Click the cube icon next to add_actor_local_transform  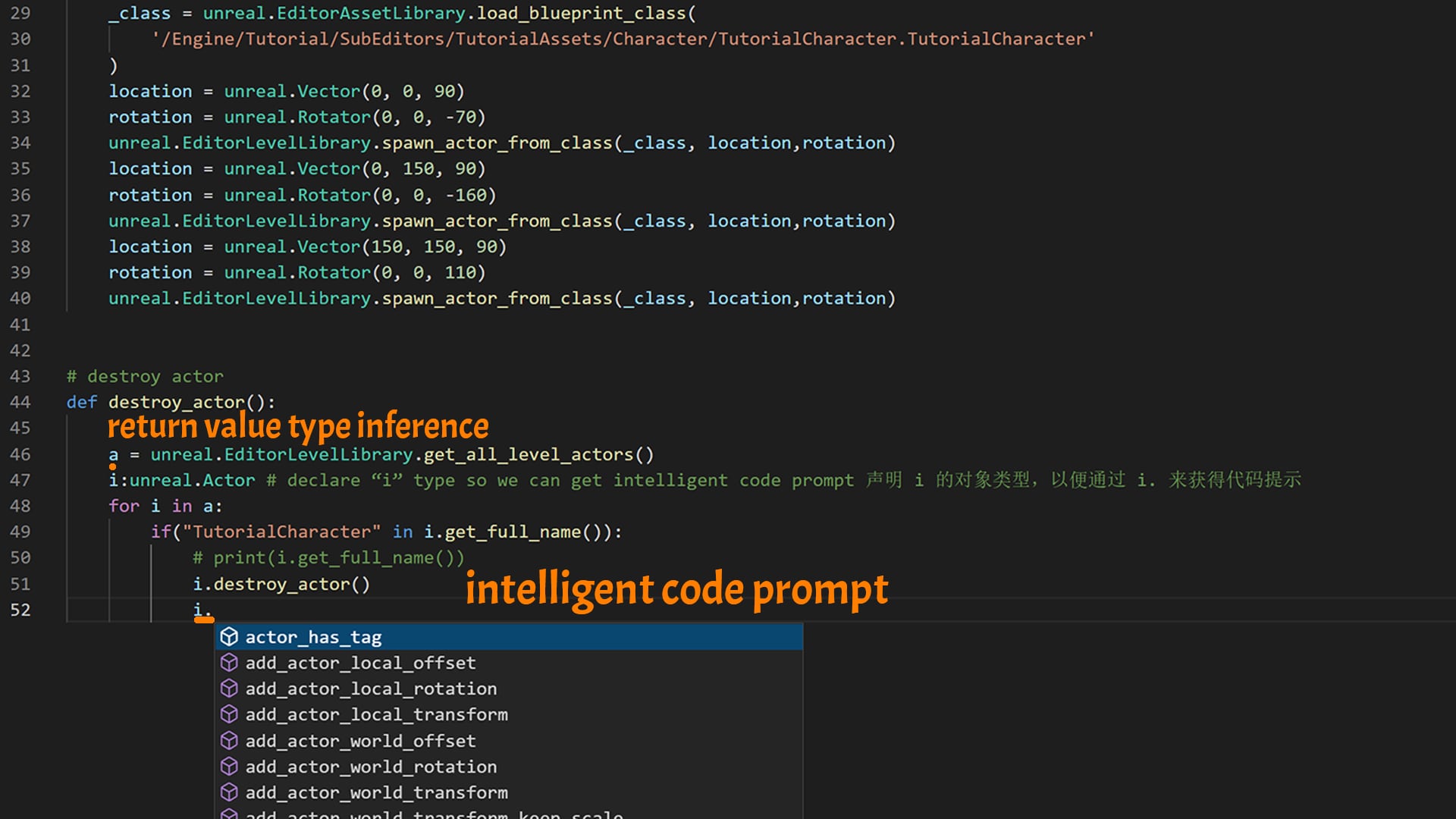coord(229,714)
